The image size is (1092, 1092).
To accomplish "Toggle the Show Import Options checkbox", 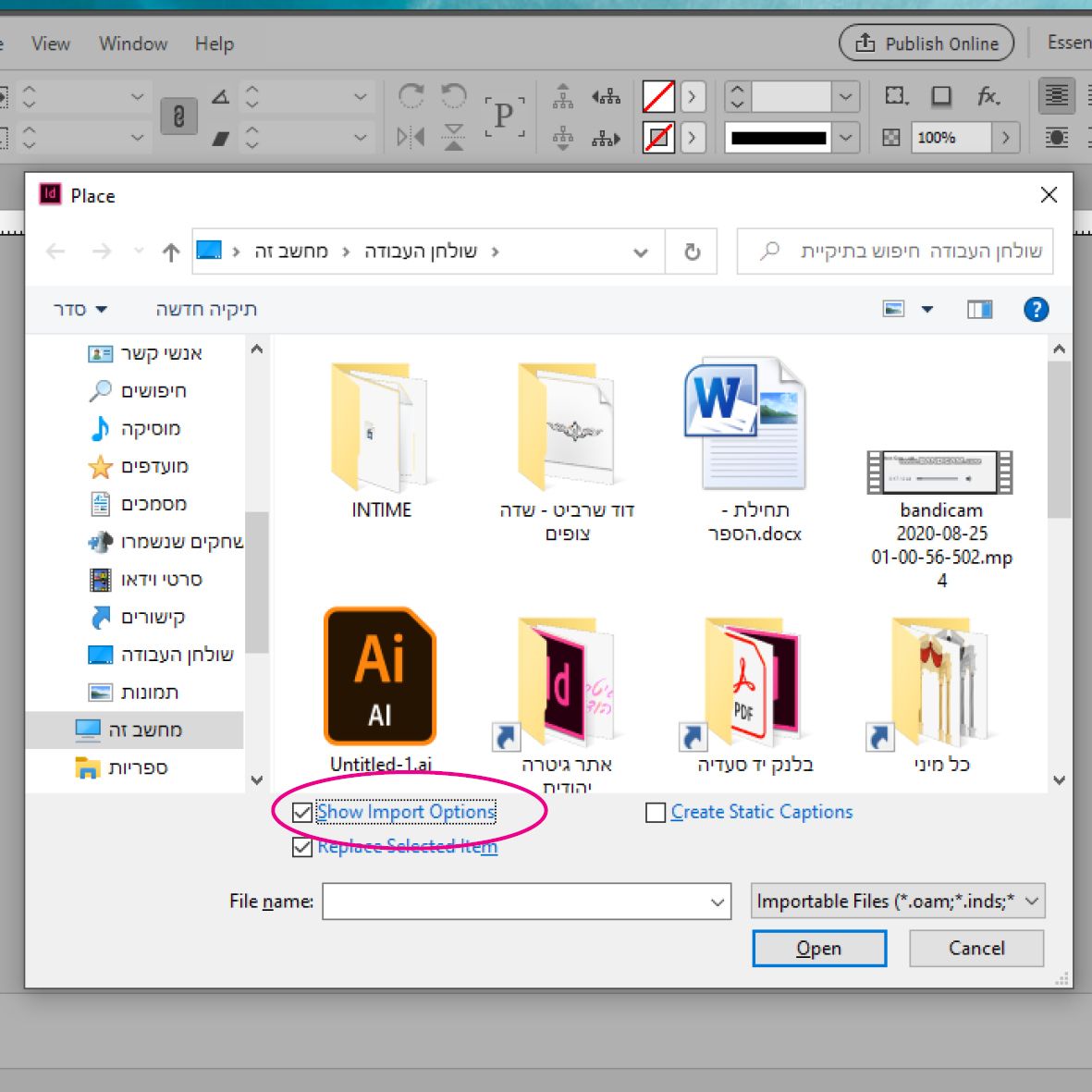I will [x=301, y=813].
